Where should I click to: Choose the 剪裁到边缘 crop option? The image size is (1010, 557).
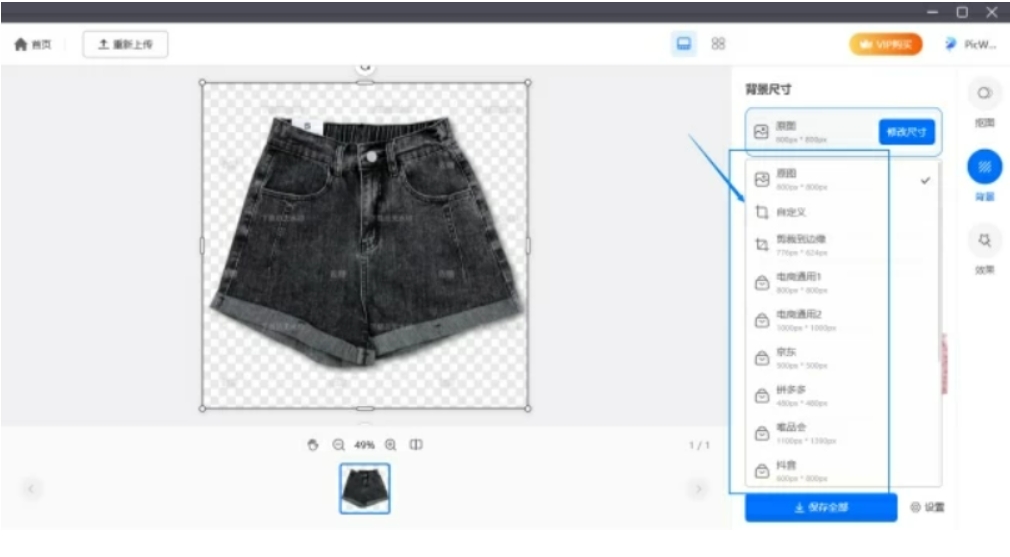(843, 245)
